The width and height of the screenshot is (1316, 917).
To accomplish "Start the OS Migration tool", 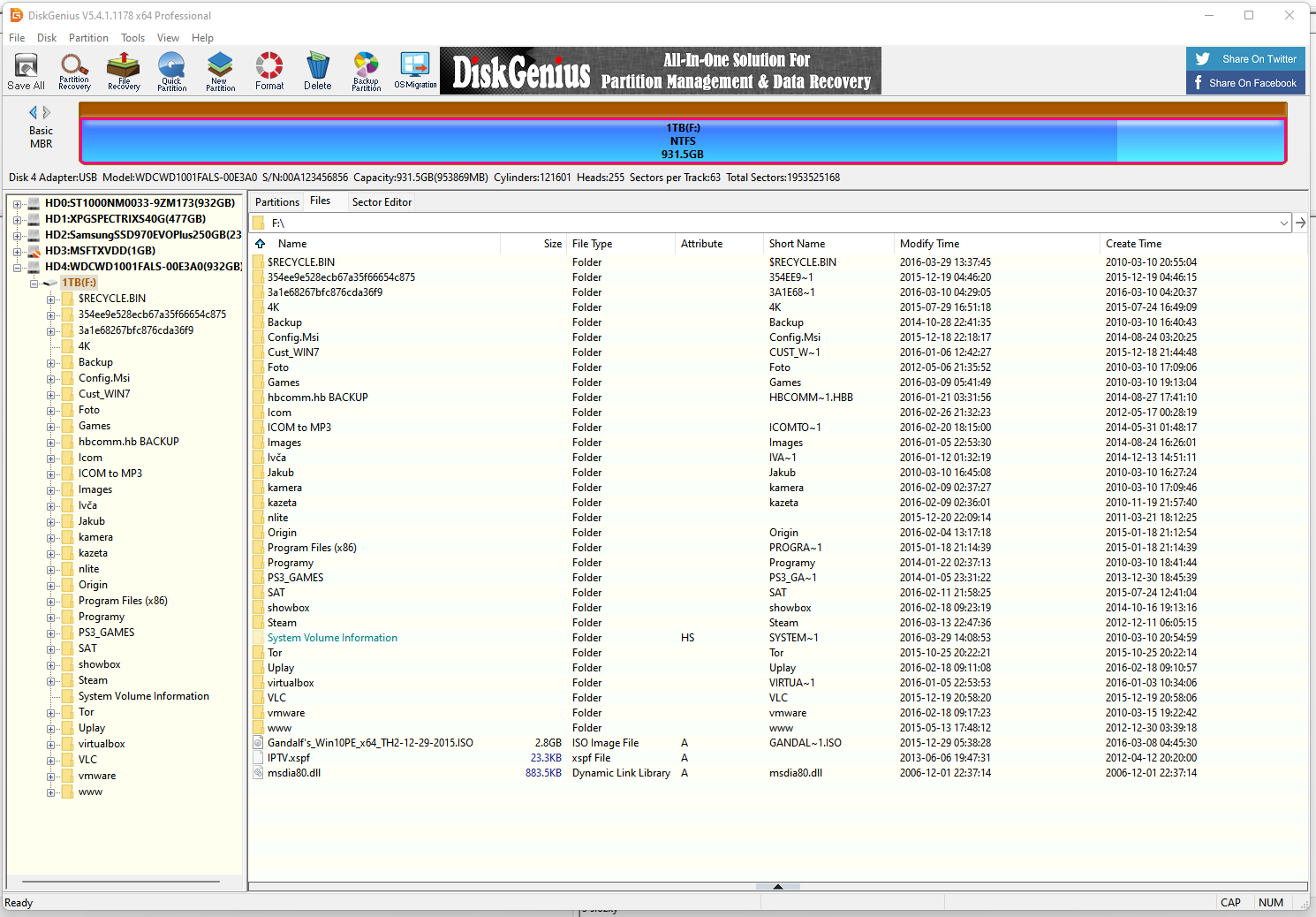I will (x=415, y=71).
